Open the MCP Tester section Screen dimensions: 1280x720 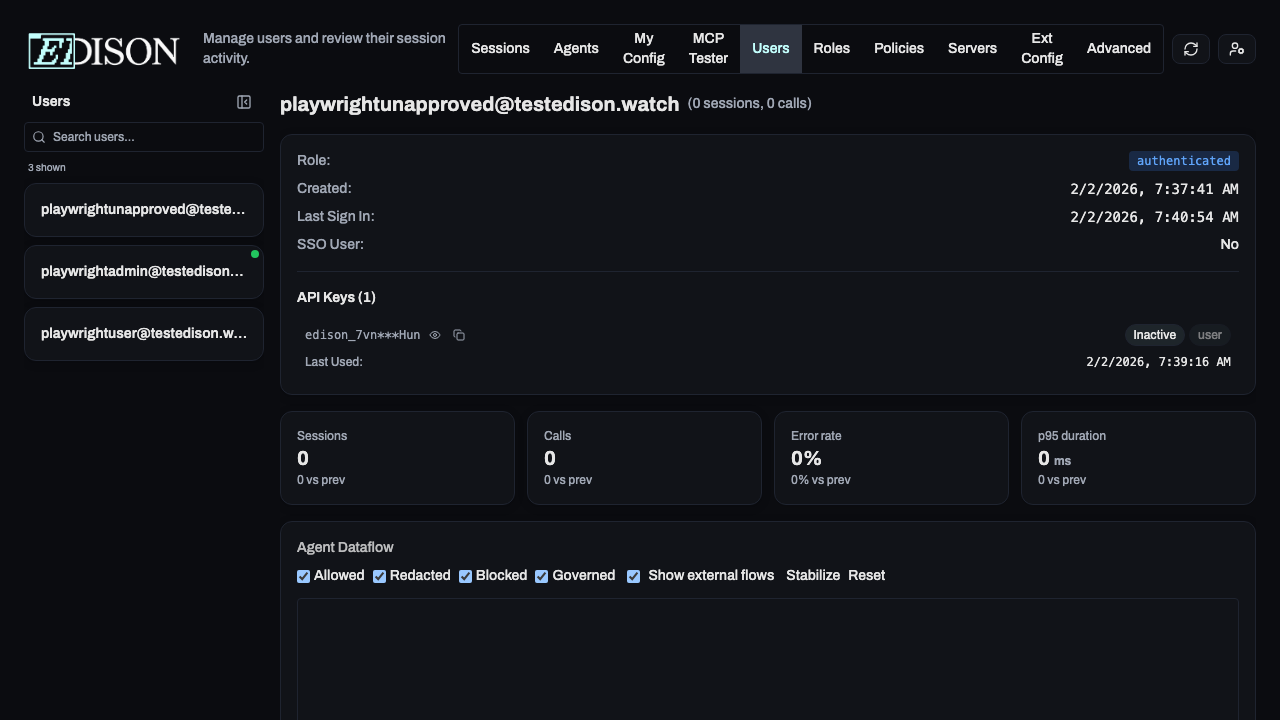click(x=707, y=48)
